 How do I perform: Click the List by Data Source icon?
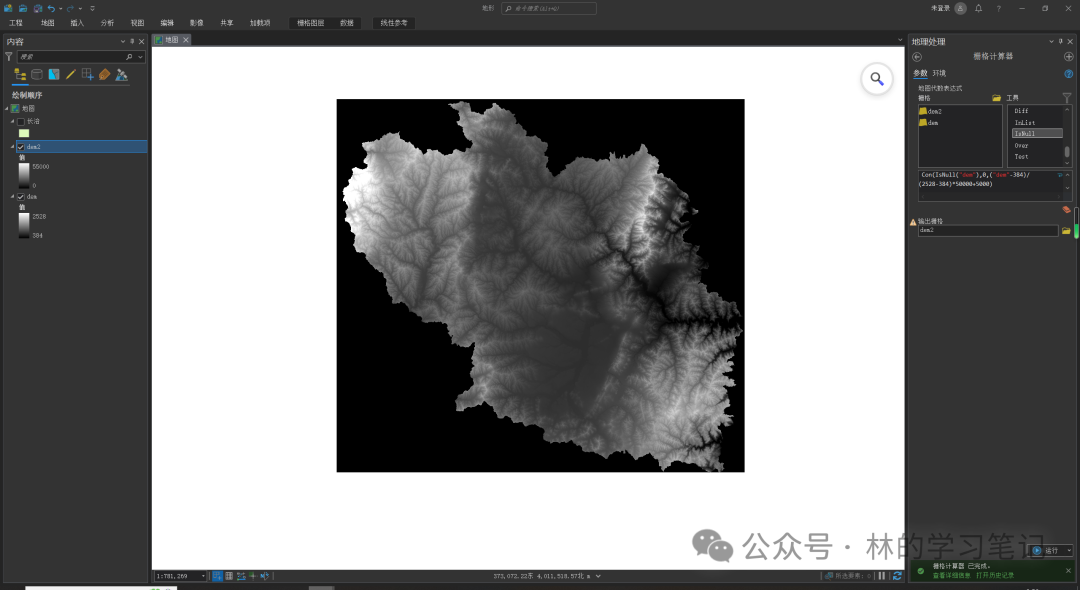pos(37,74)
